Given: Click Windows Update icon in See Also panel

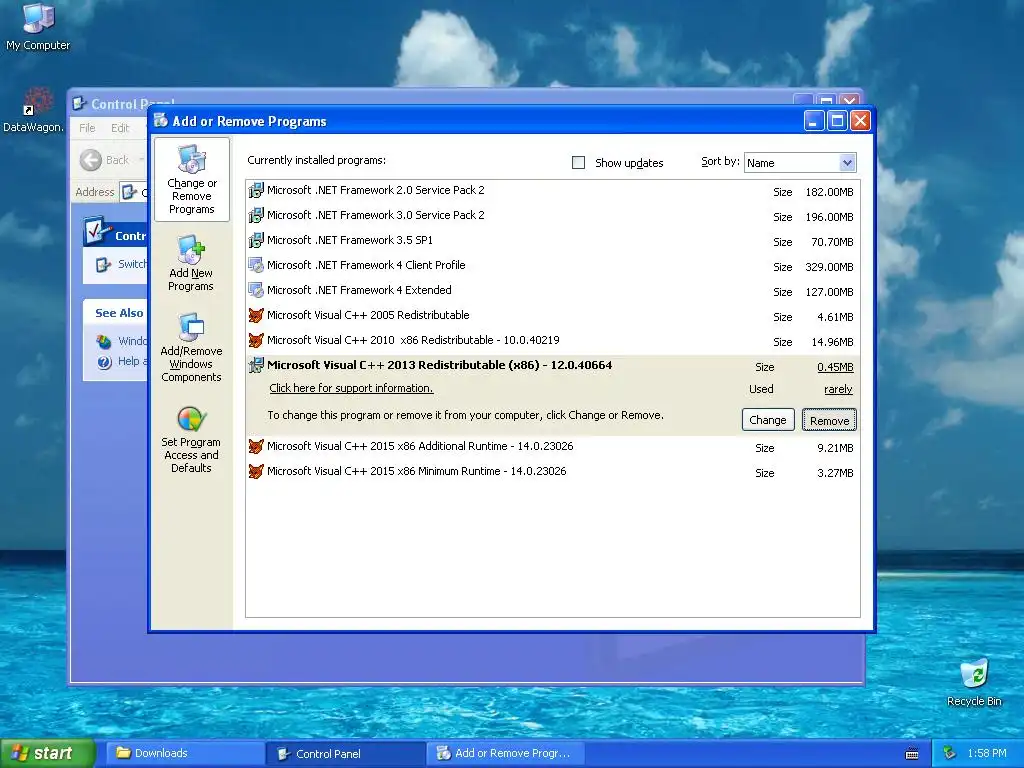Looking at the screenshot, I should click(104, 341).
